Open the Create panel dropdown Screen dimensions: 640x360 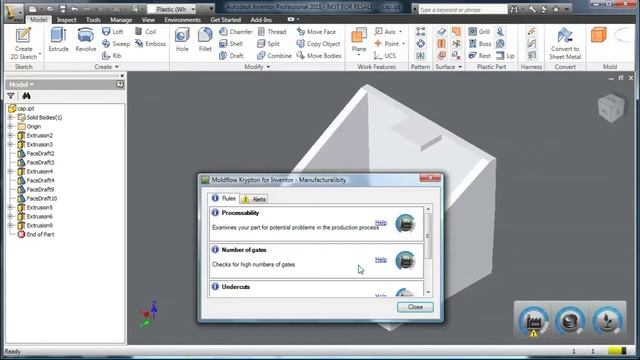click(x=107, y=67)
